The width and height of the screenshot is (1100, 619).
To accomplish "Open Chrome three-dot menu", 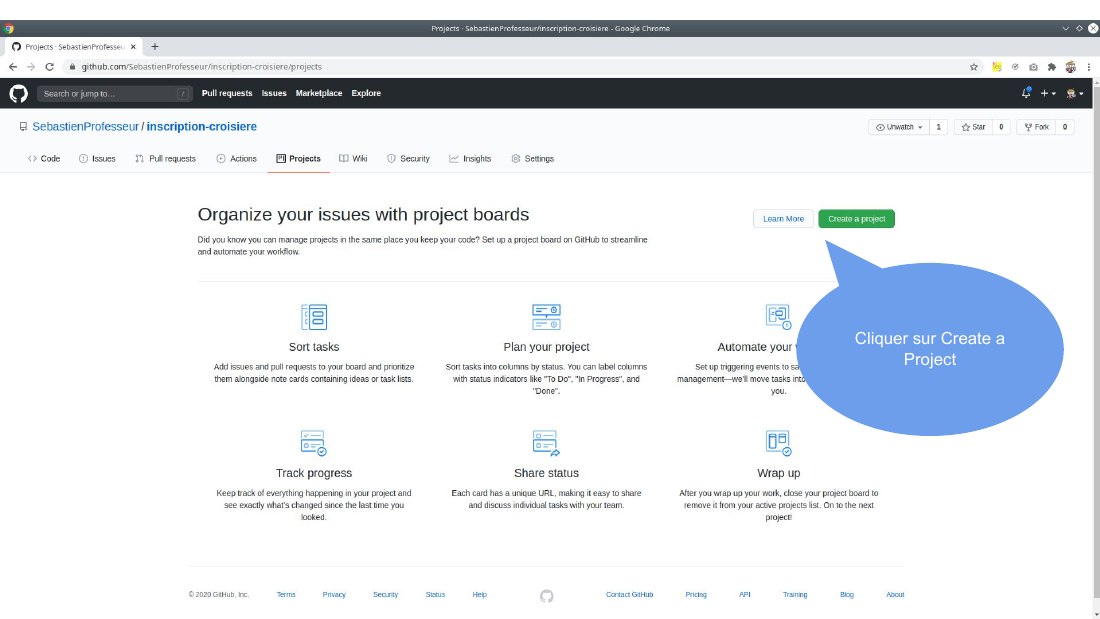I will (1088, 67).
